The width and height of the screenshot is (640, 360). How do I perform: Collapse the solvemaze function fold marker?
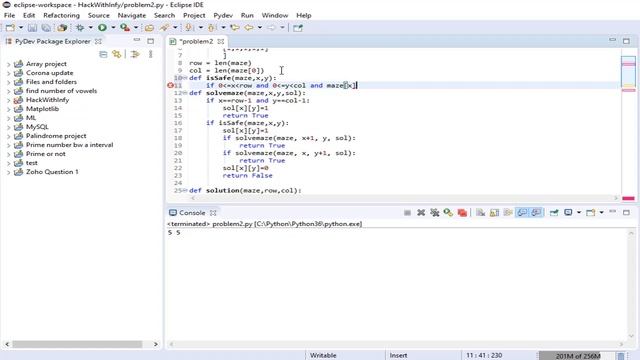pos(185,93)
